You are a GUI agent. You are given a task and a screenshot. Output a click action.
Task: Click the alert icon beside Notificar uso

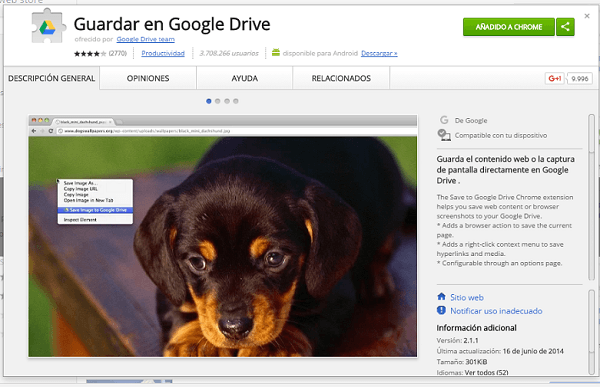[441, 310]
